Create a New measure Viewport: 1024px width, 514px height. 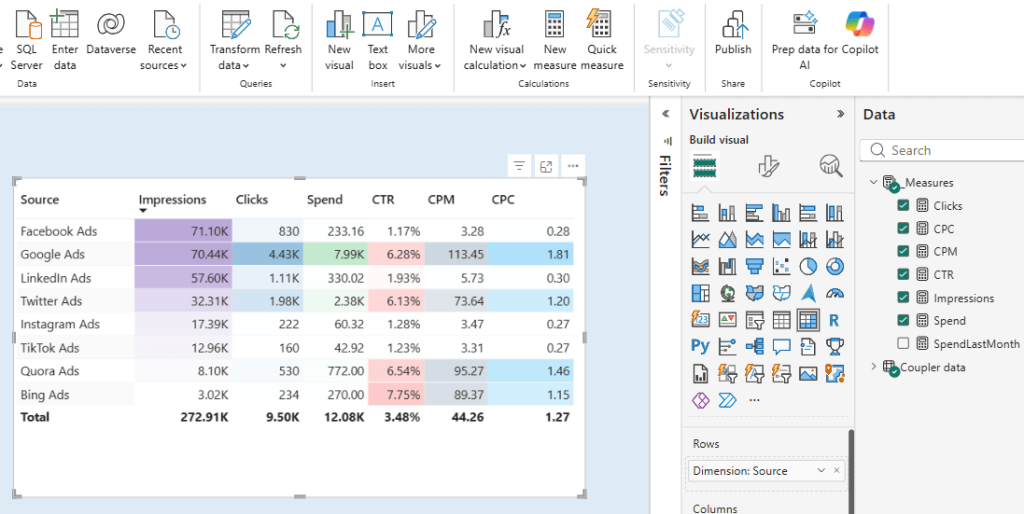pyautogui.click(x=554, y=40)
